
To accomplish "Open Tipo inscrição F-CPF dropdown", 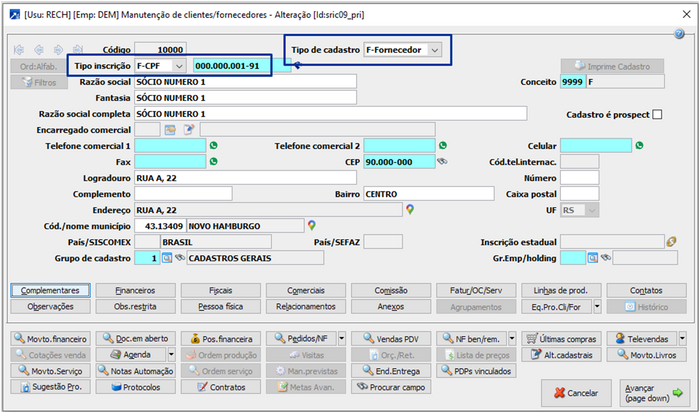I will pyautogui.click(x=179, y=66).
